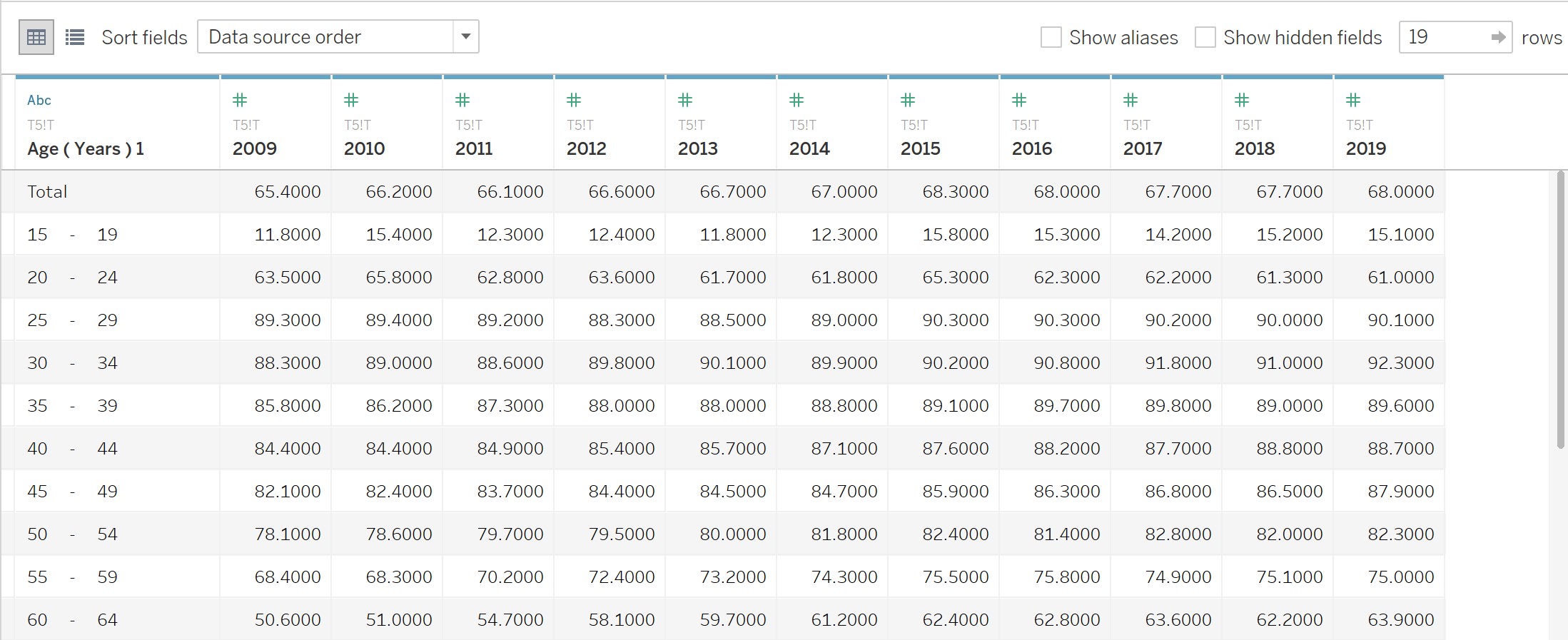Select the Age ( Years ) 1 column header
Image resolution: width=1568 pixels, height=640 pixels.
[x=86, y=148]
